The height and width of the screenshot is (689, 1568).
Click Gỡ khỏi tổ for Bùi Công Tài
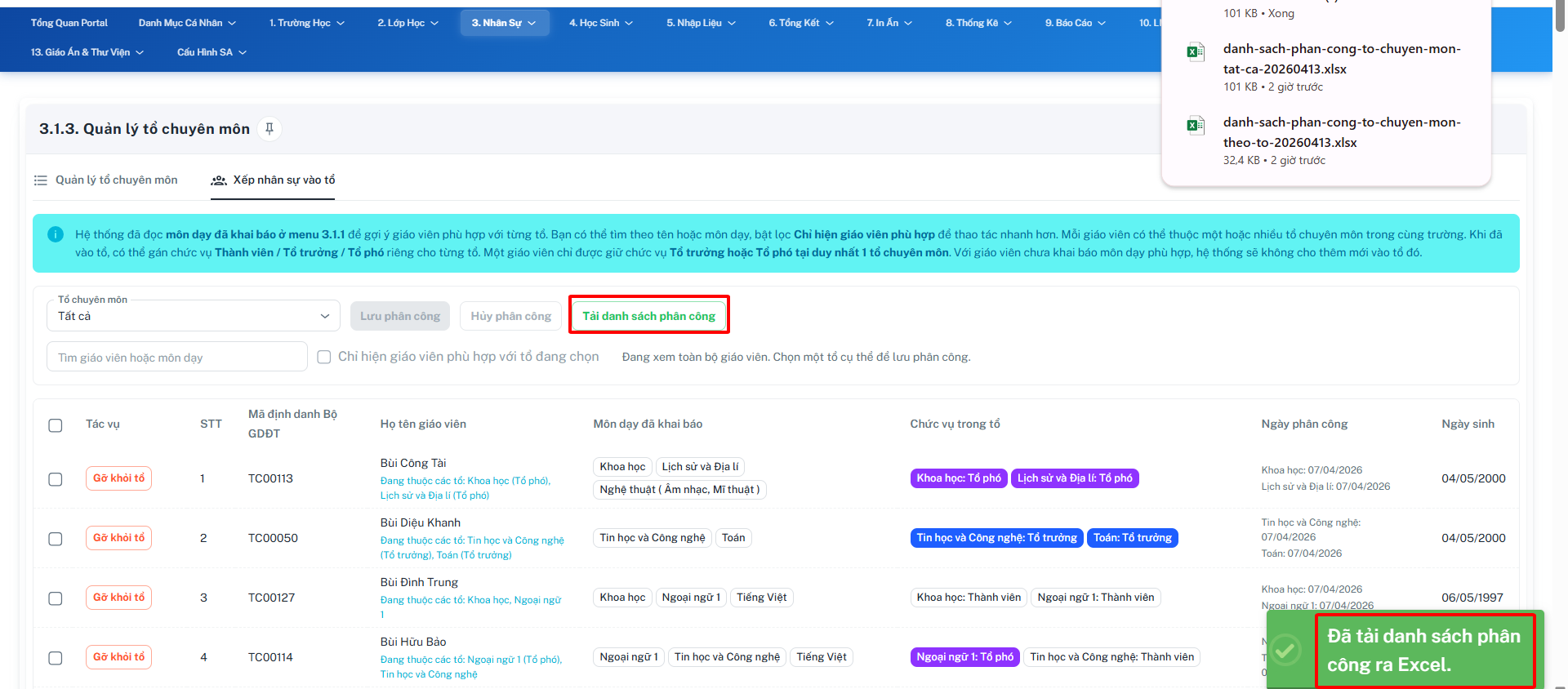click(x=118, y=478)
